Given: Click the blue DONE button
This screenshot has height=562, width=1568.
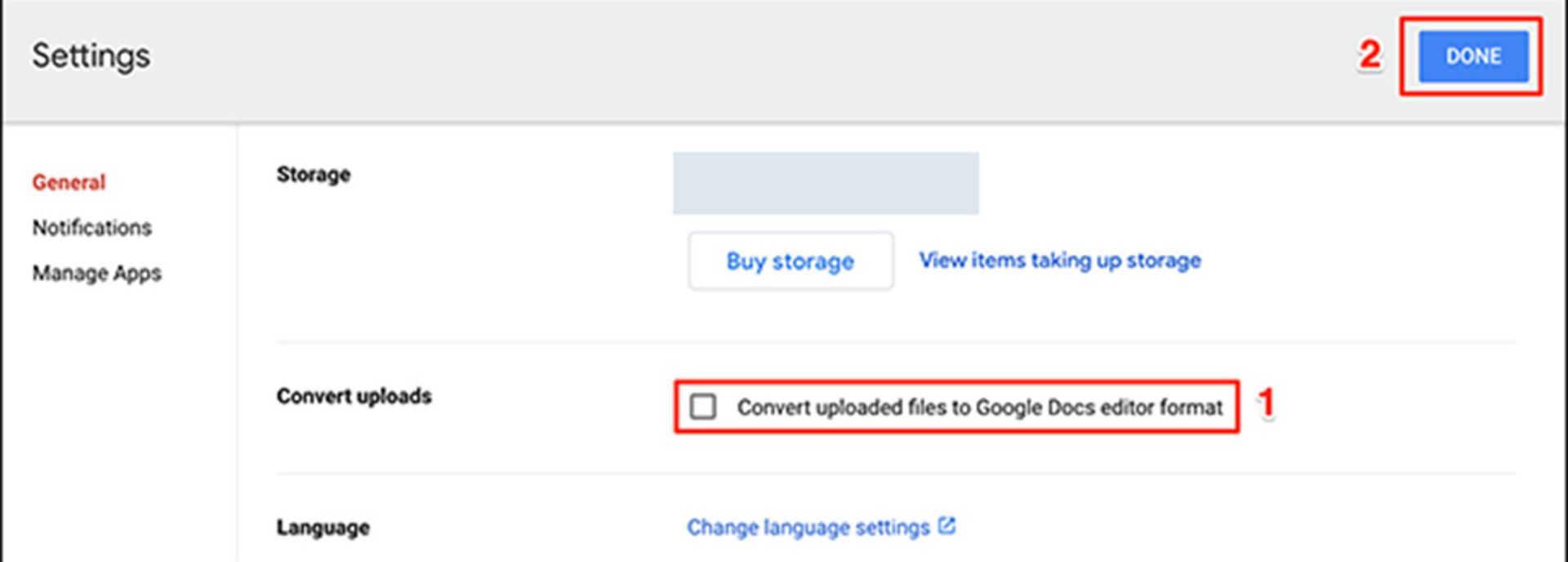Looking at the screenshot, I should (x=1472, y=56).
